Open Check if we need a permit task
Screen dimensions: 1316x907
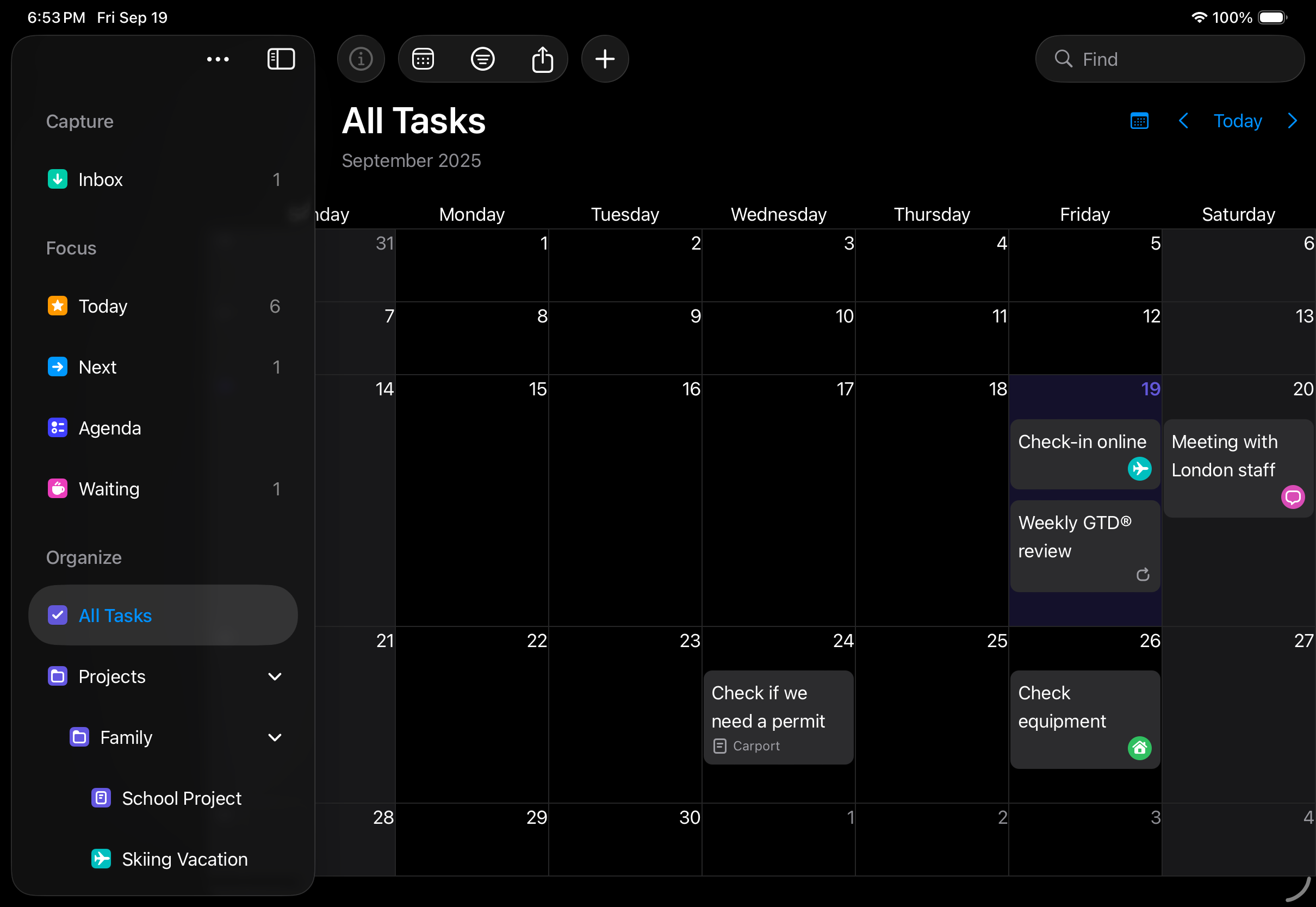778,716
